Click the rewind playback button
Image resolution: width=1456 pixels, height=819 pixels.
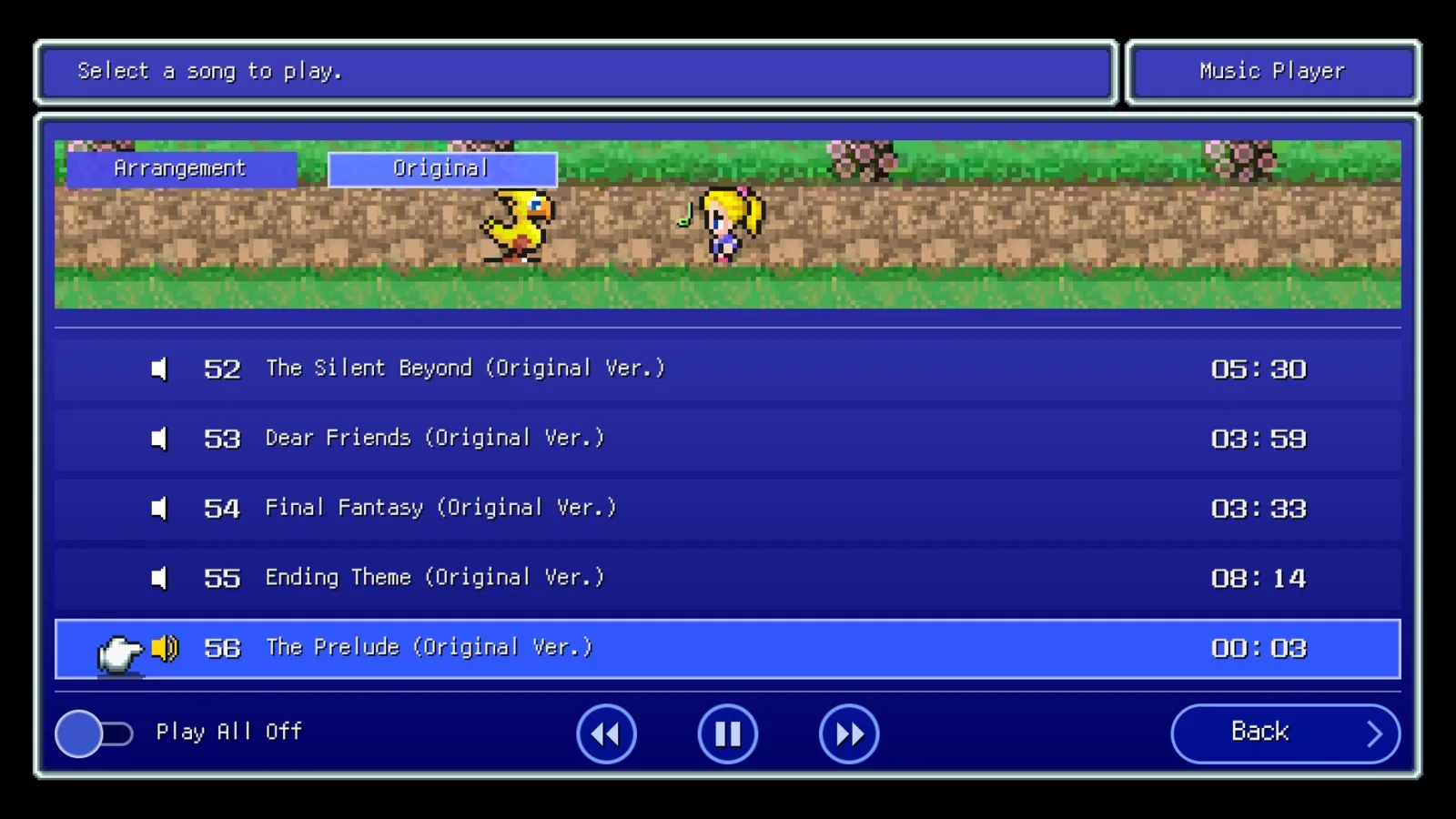coord(606,733)
